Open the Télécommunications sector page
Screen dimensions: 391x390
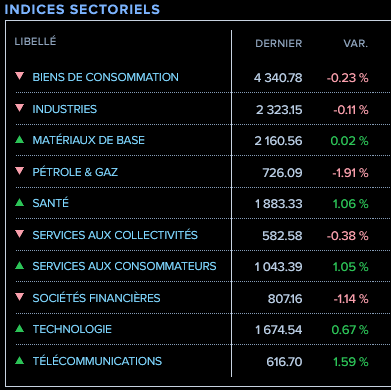tap(97, 361)
